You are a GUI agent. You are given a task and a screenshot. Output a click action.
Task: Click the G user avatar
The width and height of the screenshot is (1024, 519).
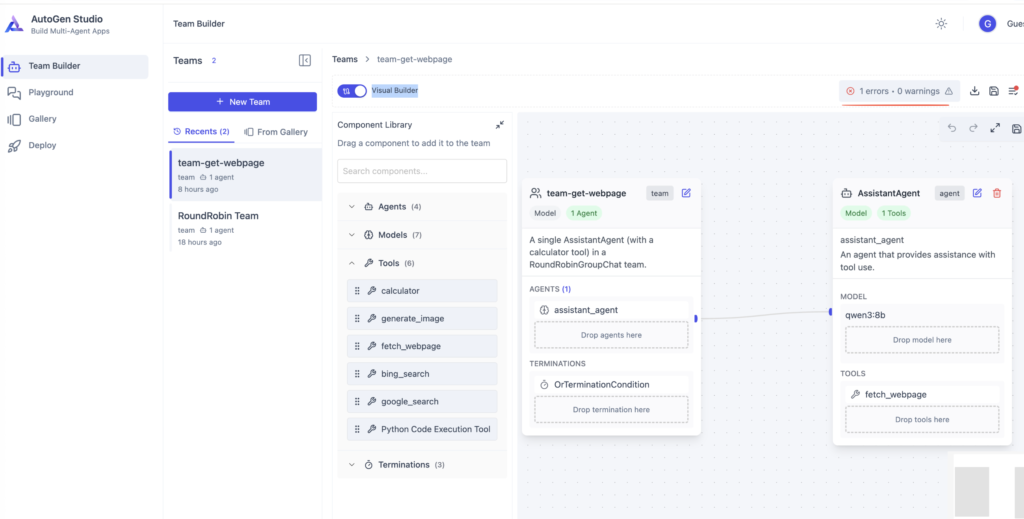point(987,24)
